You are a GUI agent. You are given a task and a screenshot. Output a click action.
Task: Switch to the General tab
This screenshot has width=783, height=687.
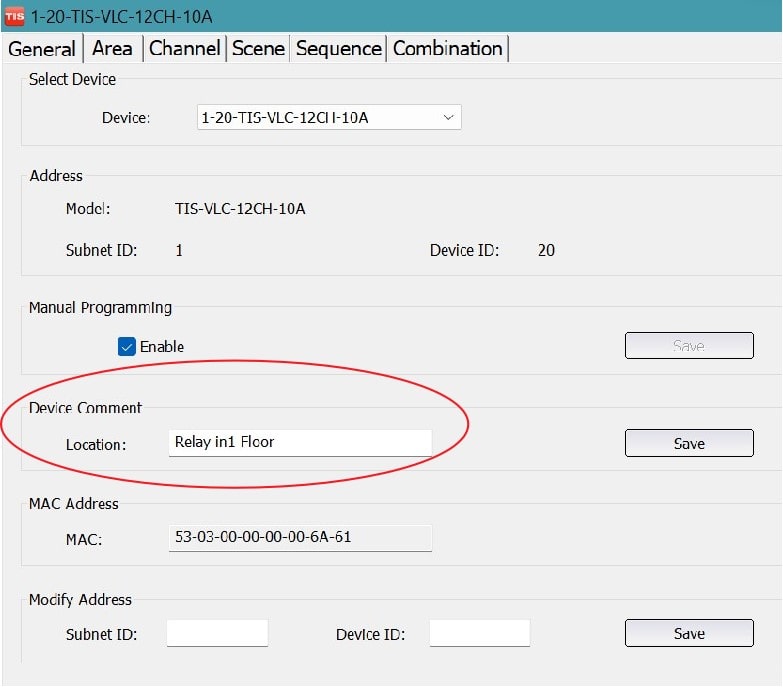(x=42, y=48)
